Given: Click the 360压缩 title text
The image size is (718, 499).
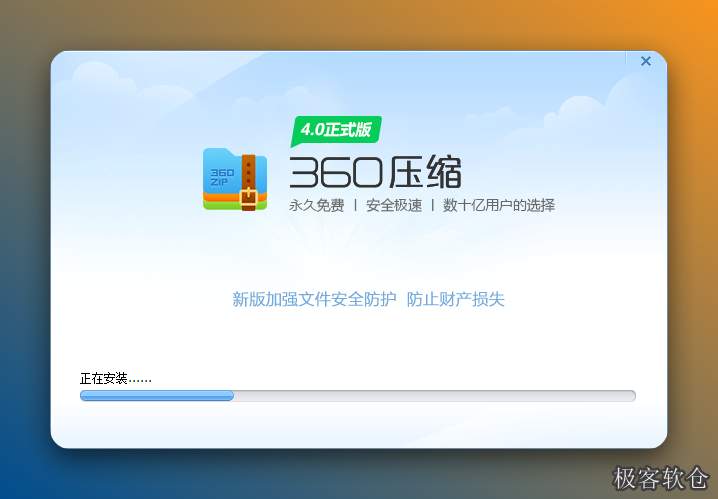Looking at the screenshot, I should click(375, 172).
